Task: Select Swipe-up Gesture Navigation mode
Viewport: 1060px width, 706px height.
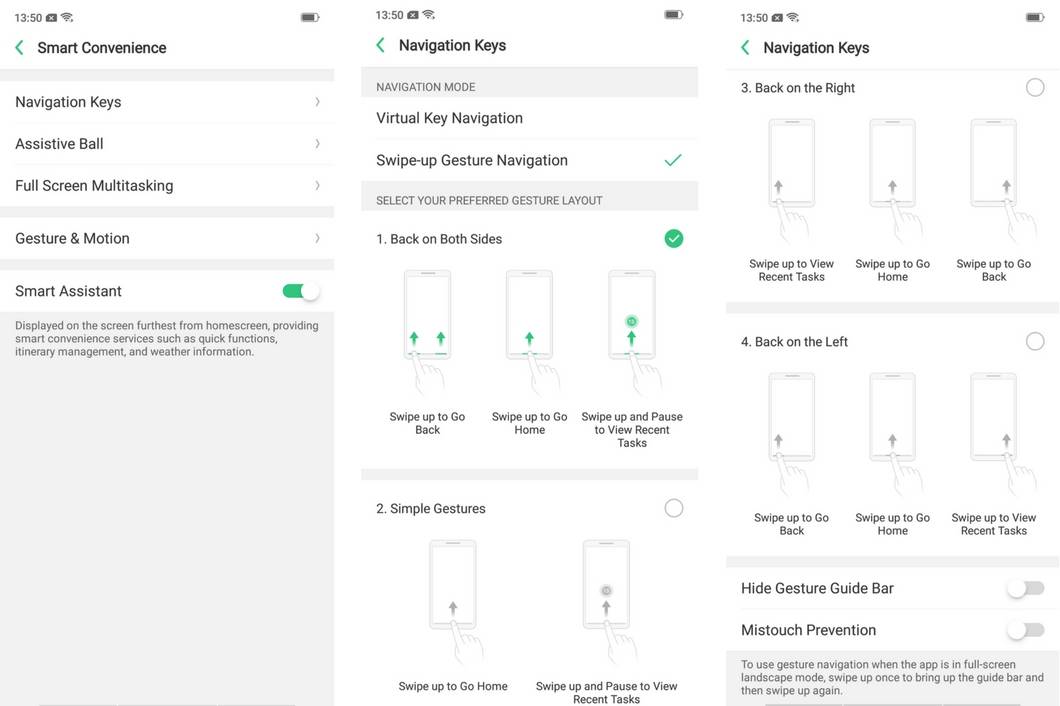Action: tap(529, 160)
